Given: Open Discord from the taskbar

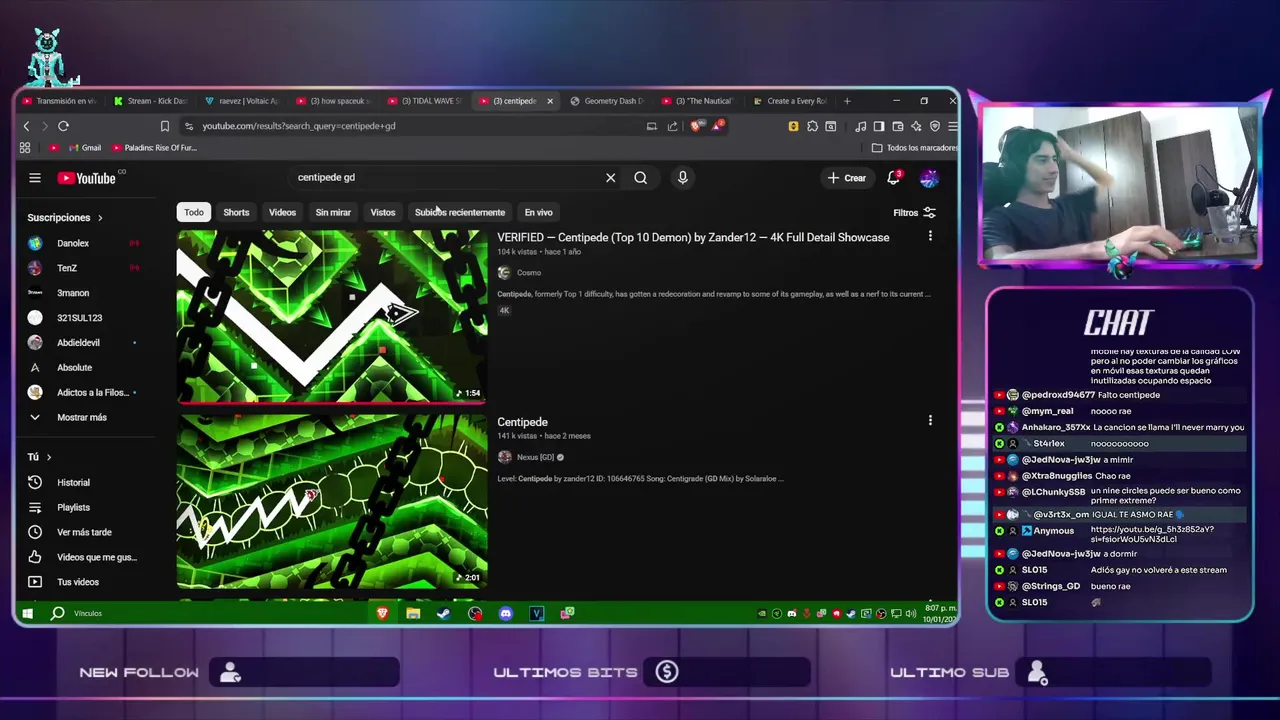Looking at the screenshot, I should coord(506,613).
